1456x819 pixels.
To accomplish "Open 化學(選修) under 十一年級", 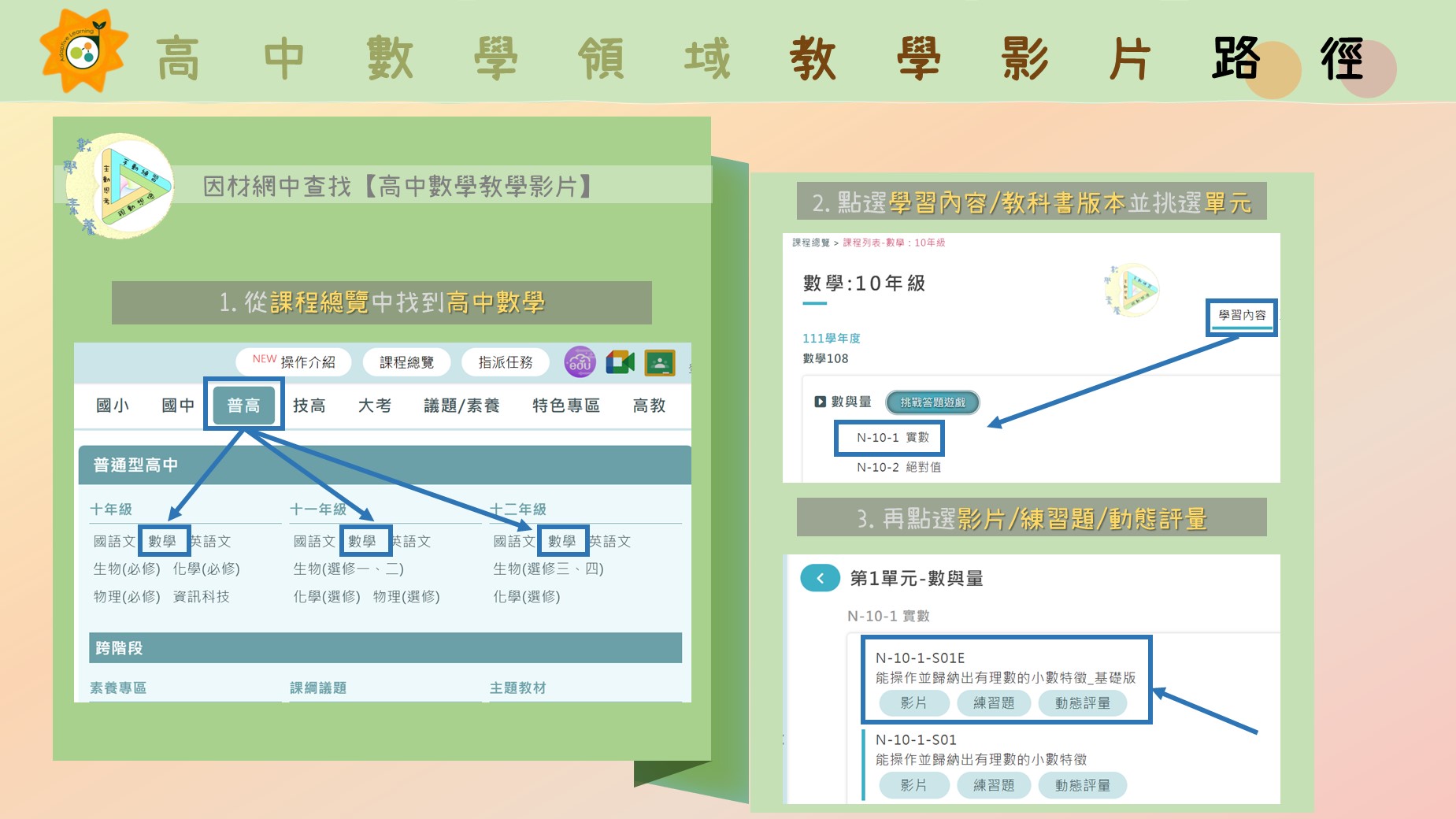I will (x=327, y=597).
